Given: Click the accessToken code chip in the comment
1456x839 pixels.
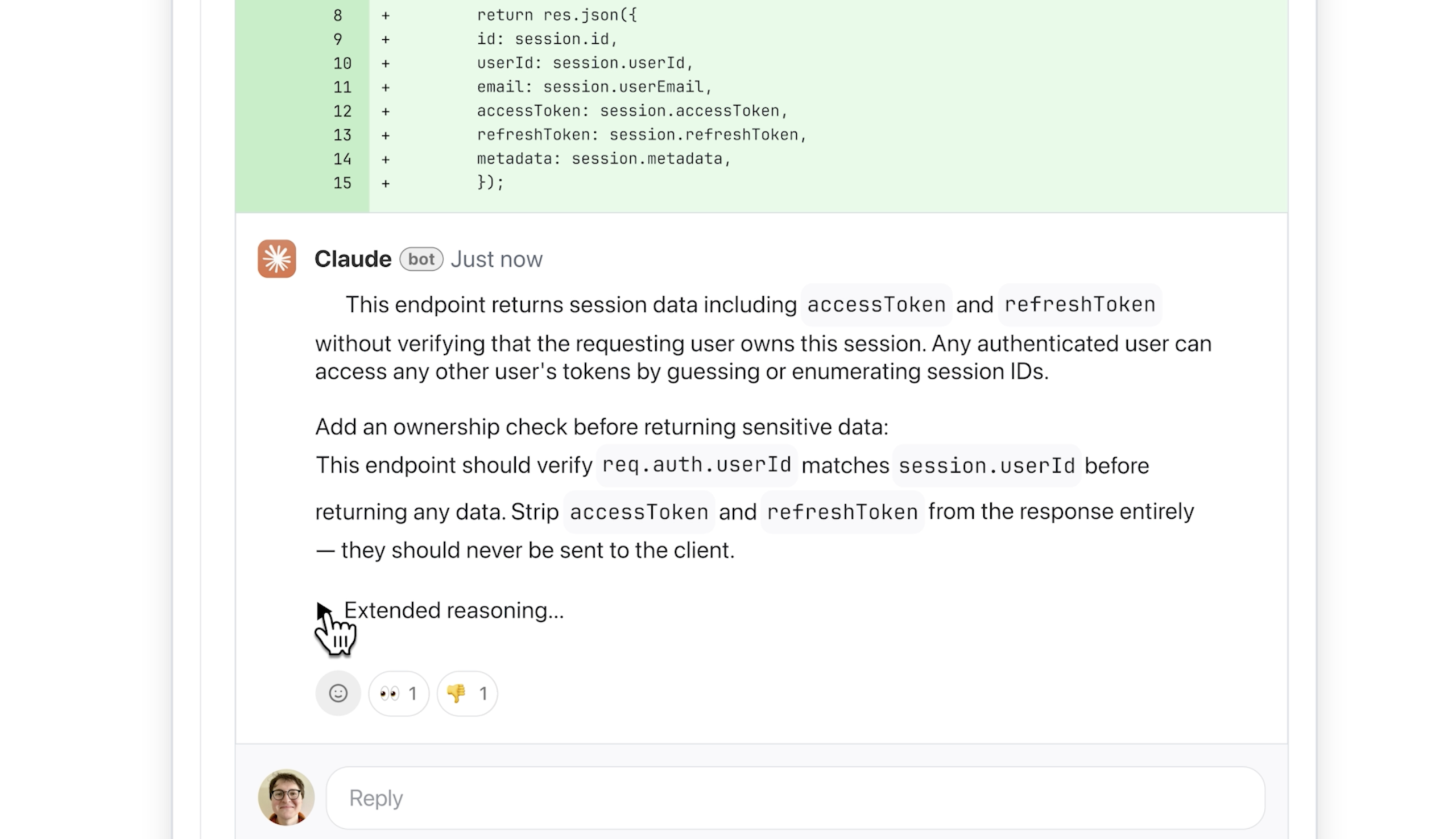Looking at the screenshot, I should click(876, 304).
